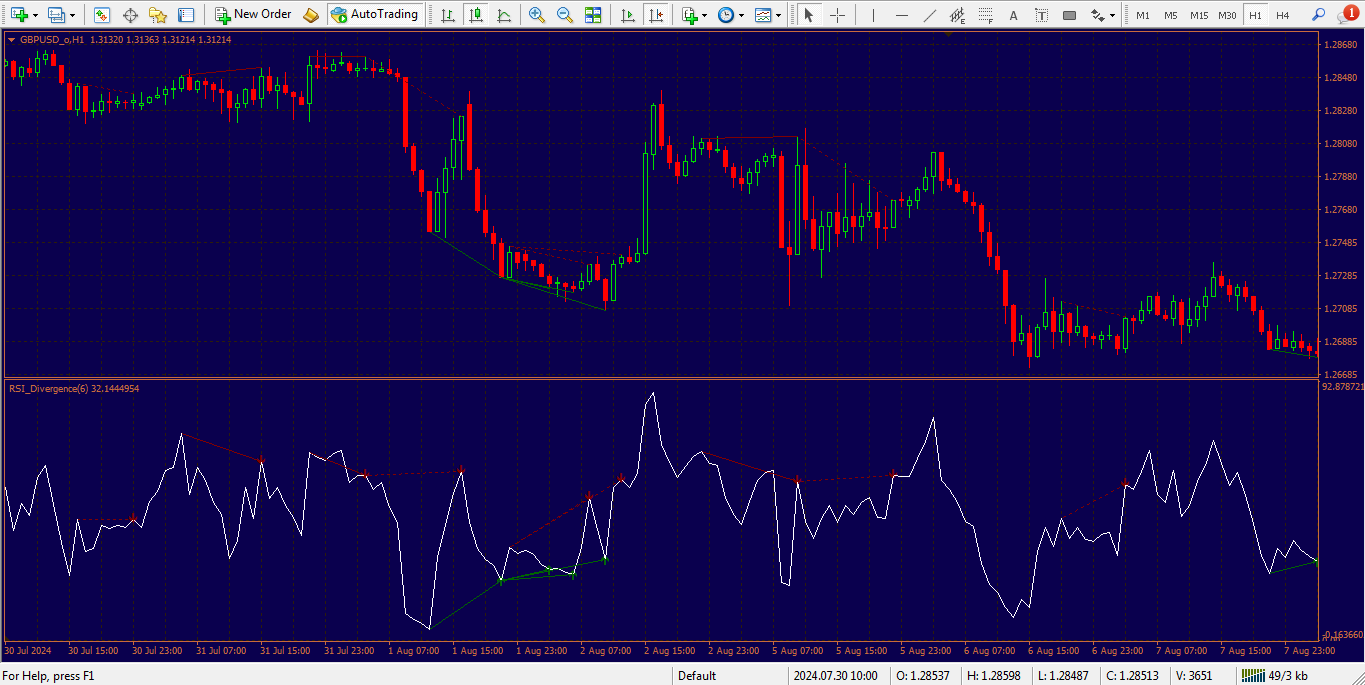1365x685 pixels.
Task: Select the Text Label tool
Action: point(1042,14)
